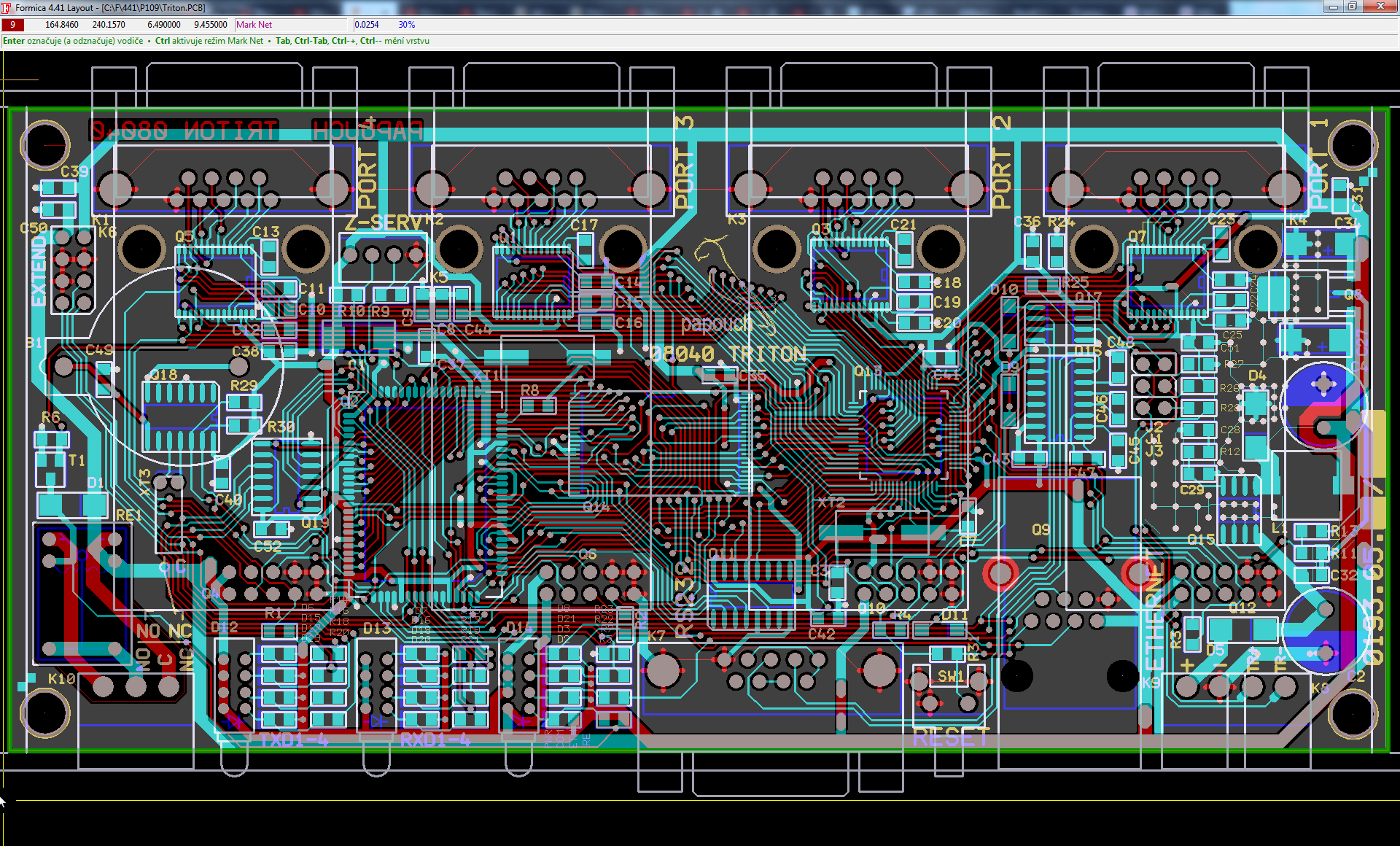This screenshot has height=846, width=1400.
Task: Click the 6.490000 value in status bar
Action: click(164, 25)
